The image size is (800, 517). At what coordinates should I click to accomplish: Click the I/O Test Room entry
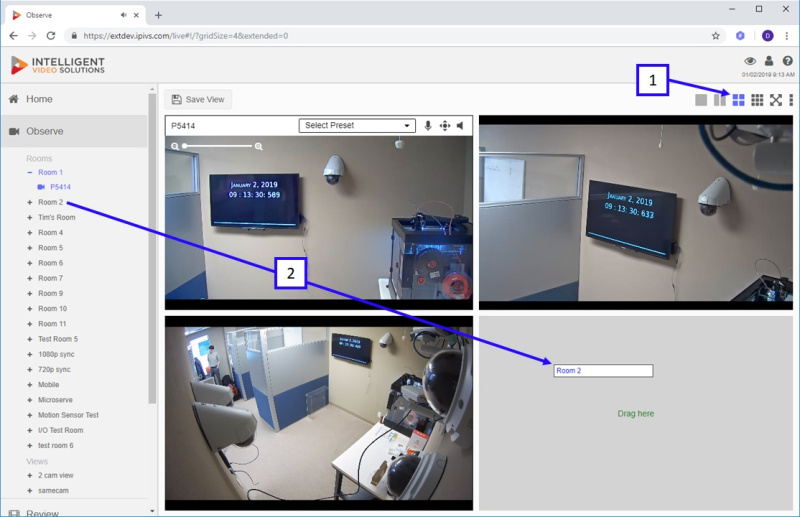(60, 430)
